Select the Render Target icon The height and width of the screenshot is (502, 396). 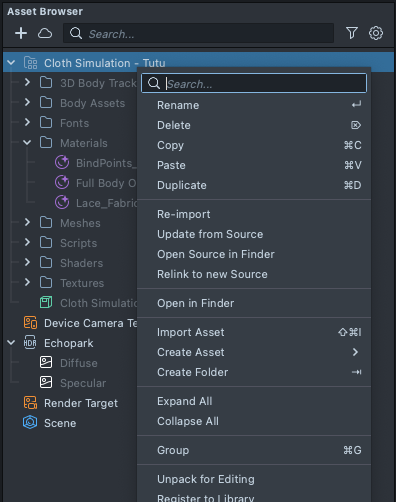pos(30,403)
